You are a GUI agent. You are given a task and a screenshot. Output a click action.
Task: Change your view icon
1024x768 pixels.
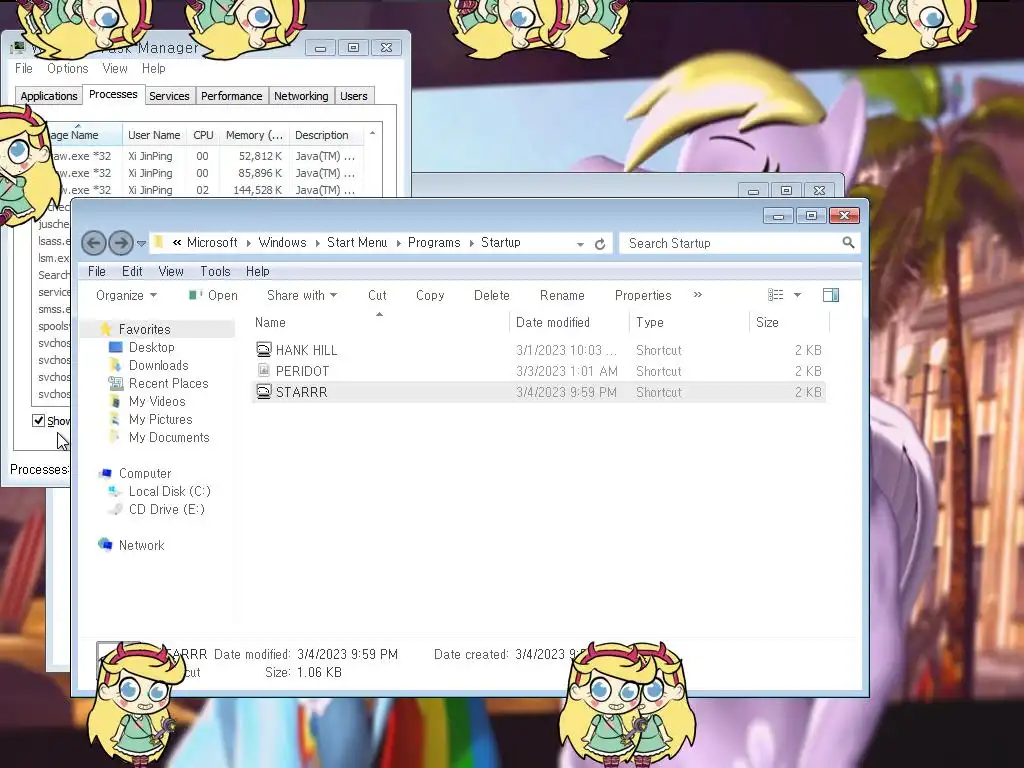775,295
